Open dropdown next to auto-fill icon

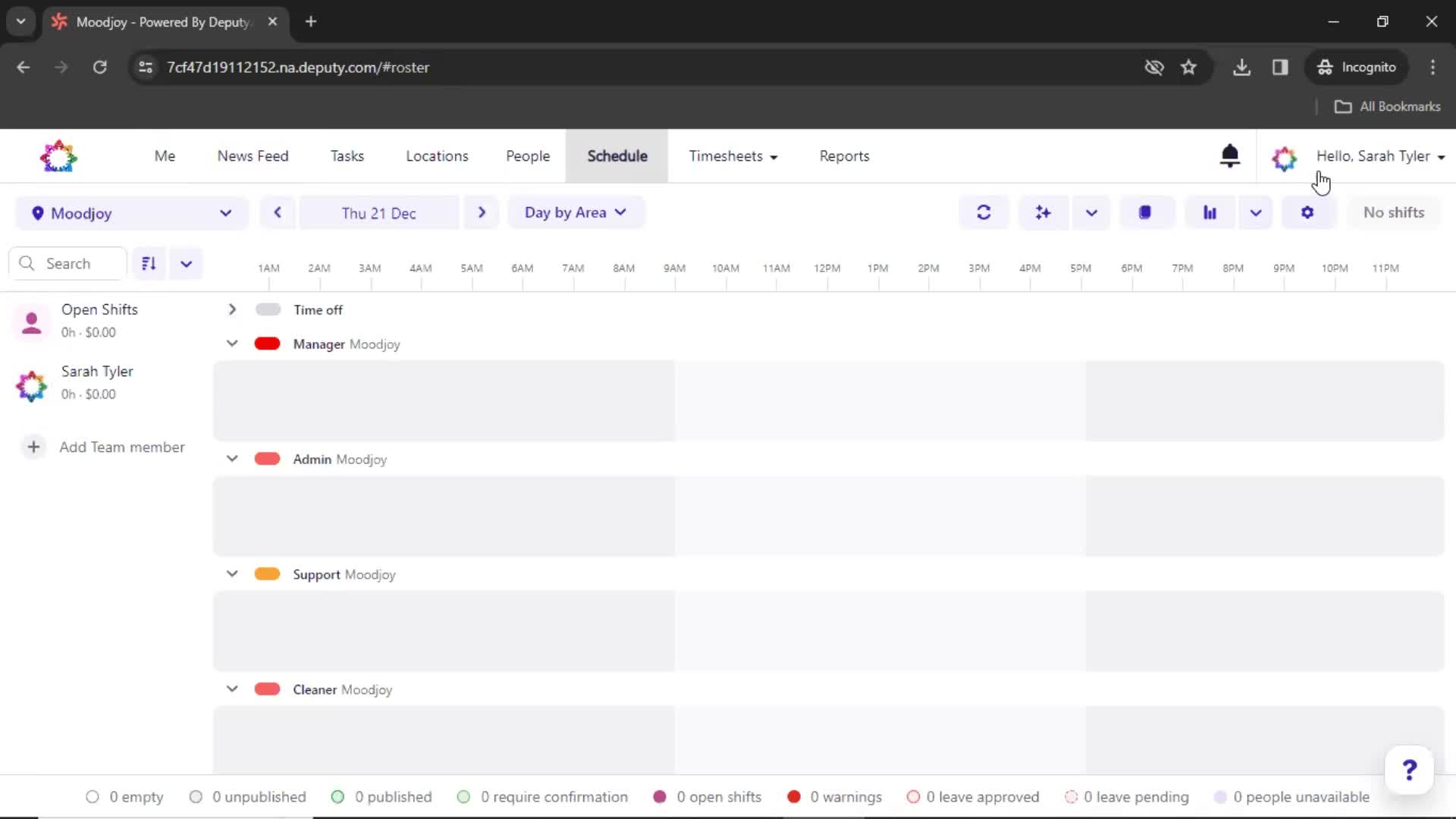[x=1091, y=212]
